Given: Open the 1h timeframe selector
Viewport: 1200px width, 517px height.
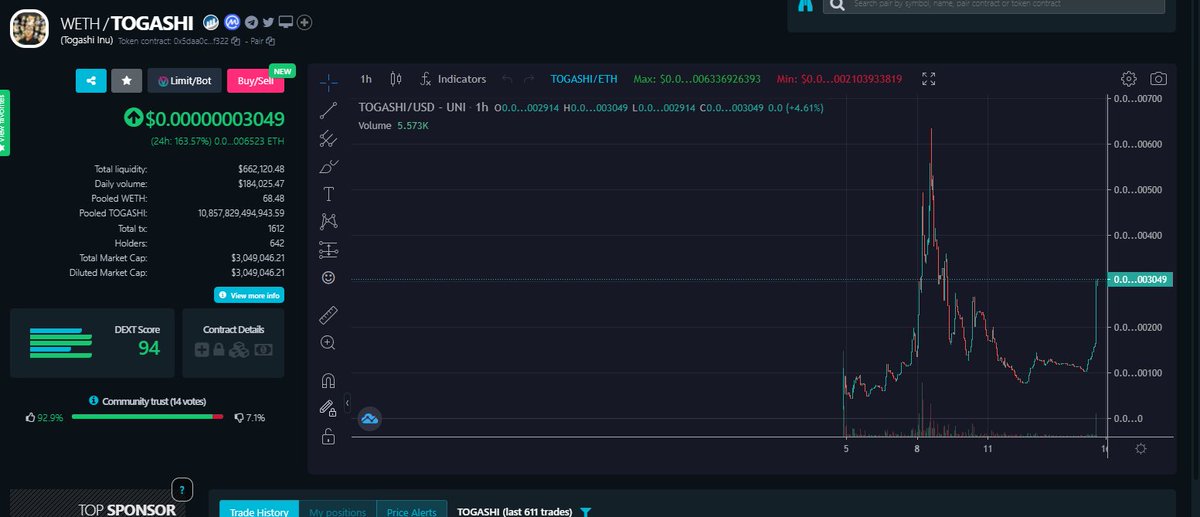Looking at the screenshot, I should coord(366,79).
